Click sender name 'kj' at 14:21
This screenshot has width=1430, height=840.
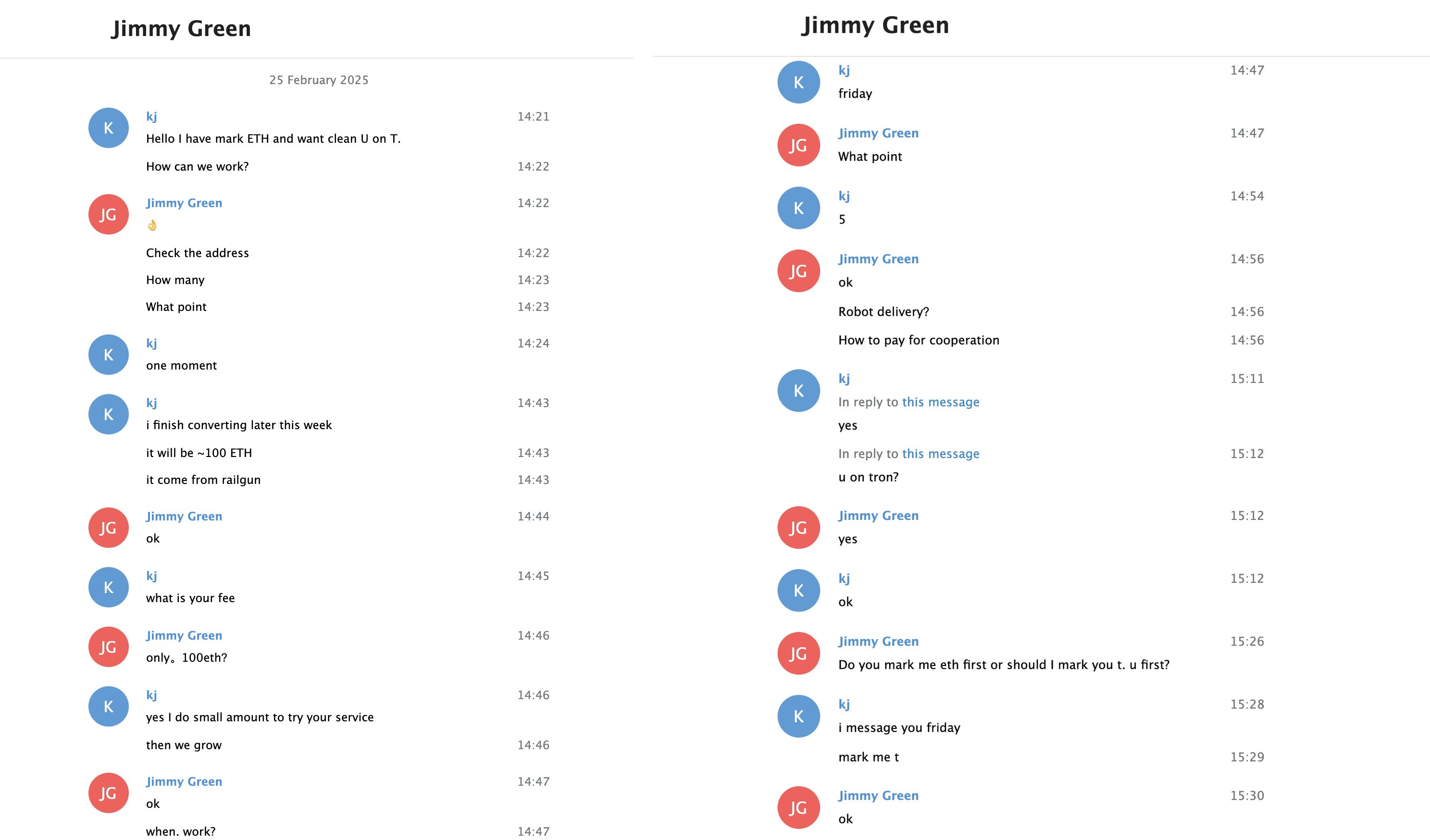pos(151,116)
